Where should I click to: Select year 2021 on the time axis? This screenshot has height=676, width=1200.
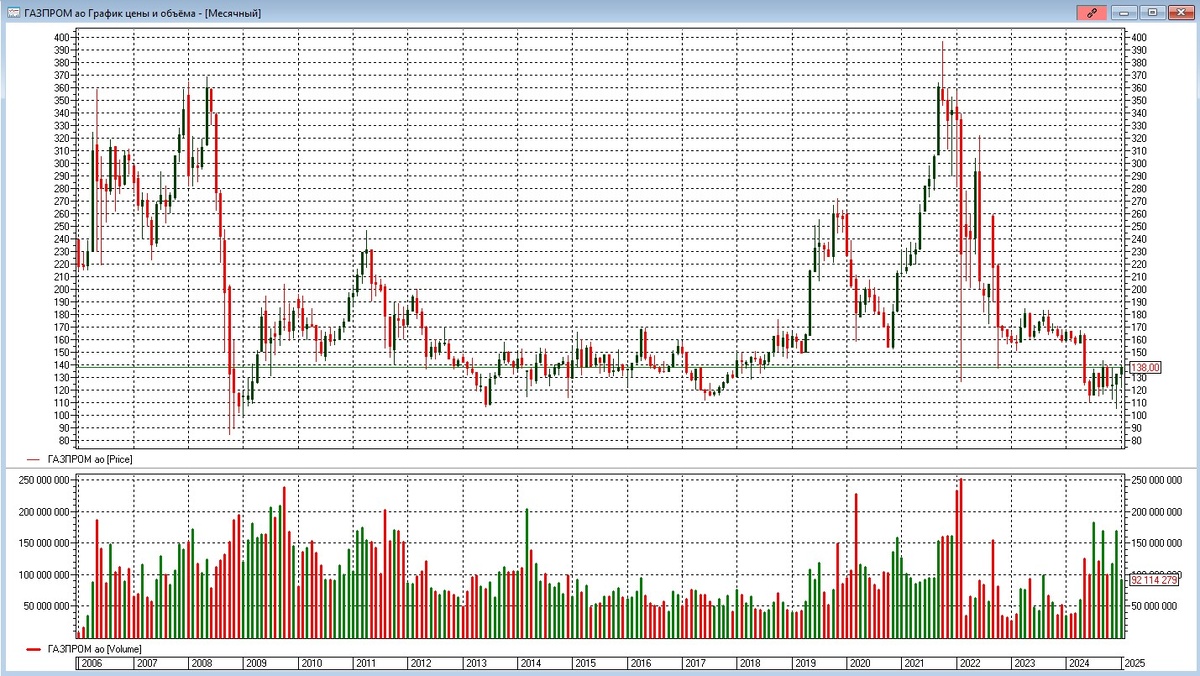point(914,663)
